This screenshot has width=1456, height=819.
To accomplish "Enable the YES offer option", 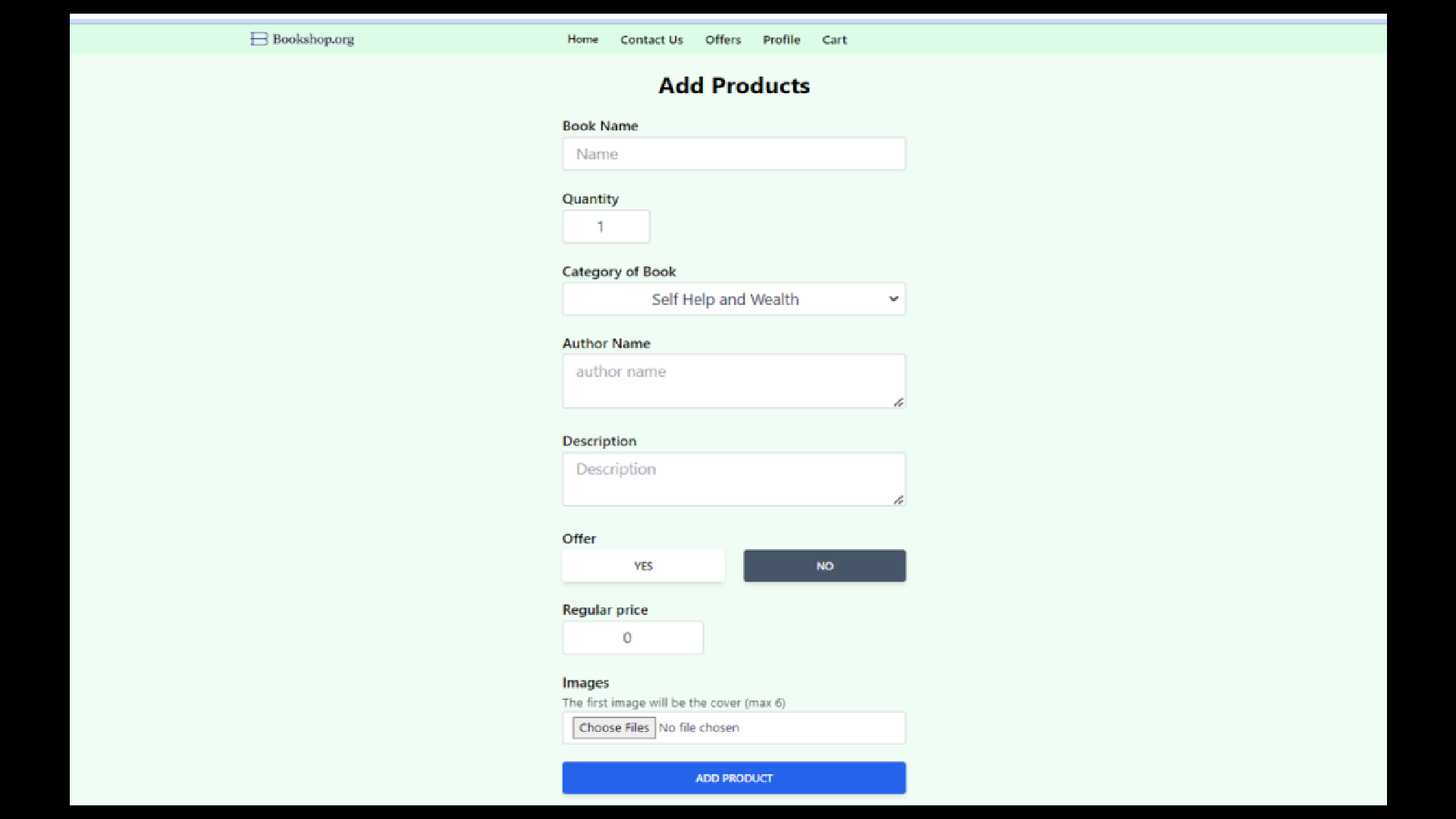I will click(643, 566).
